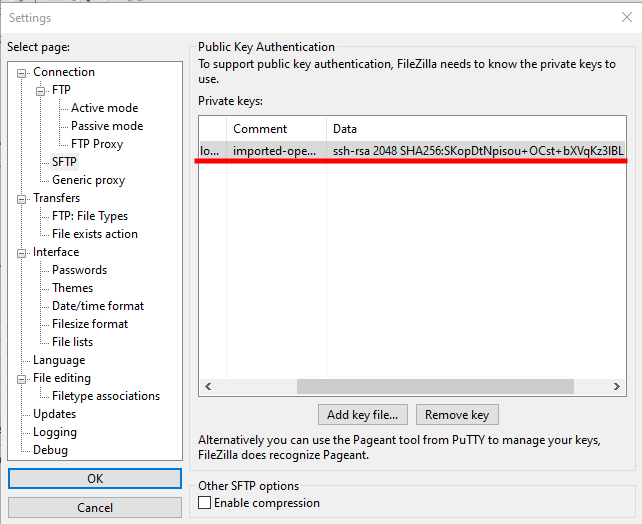Select the SFTP page
The width and height of the screenshot is (642, 524).
(x=64, y=162)
